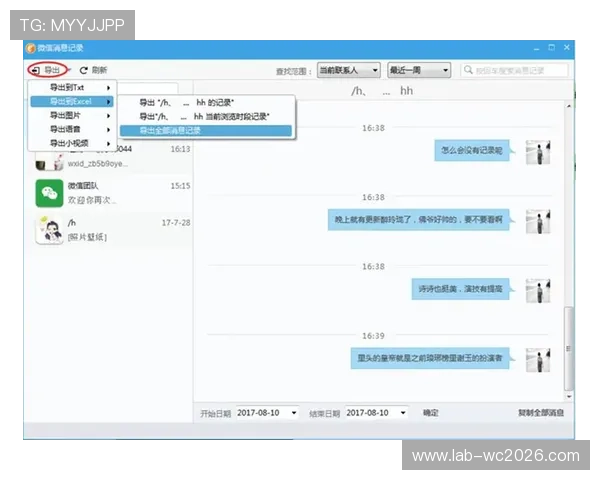Expand arrow next to 导出到Txt
600x480 pixels.
click(x=109, y=88)
